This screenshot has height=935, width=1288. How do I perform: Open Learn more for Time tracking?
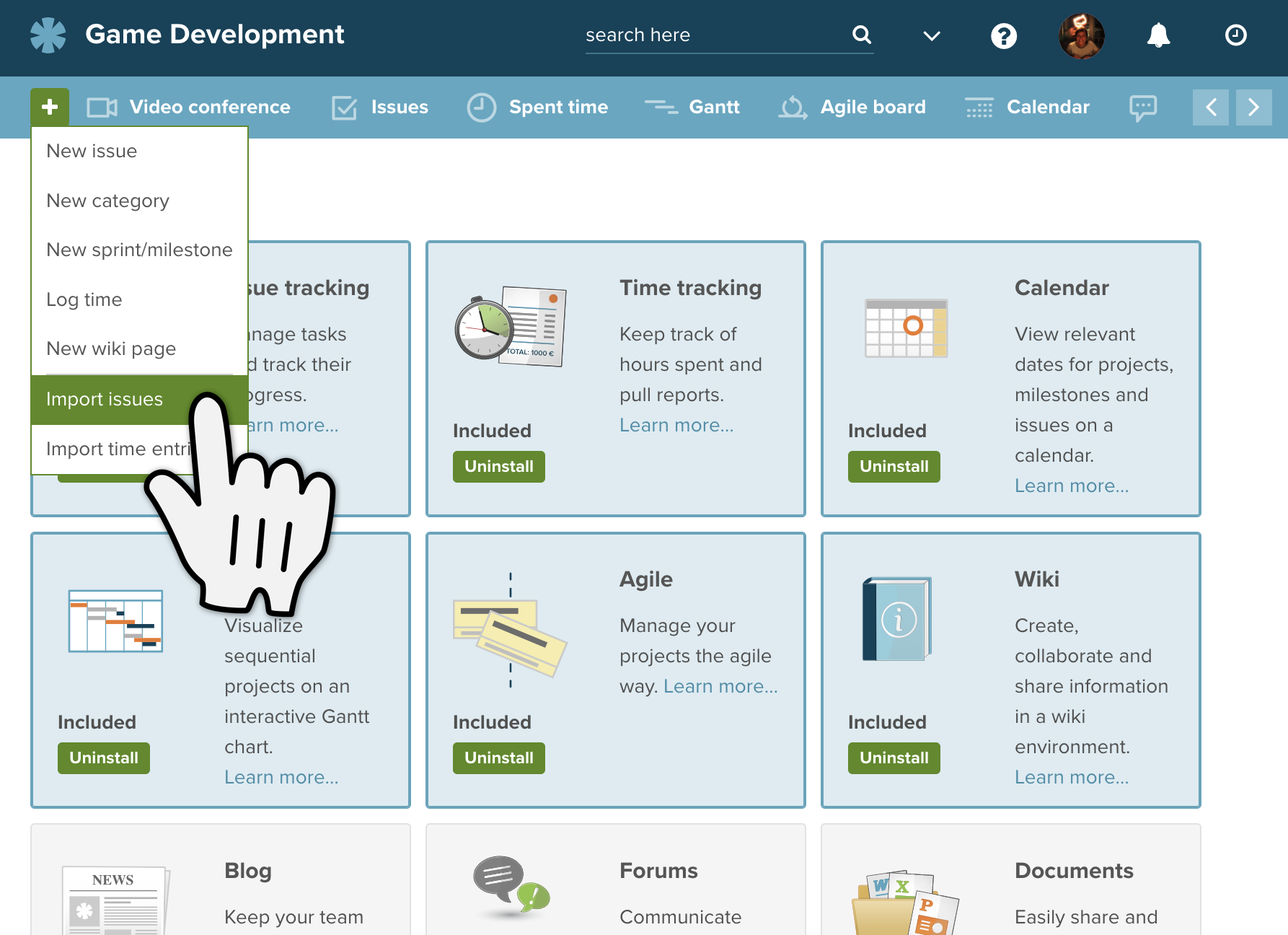point(676,426)
